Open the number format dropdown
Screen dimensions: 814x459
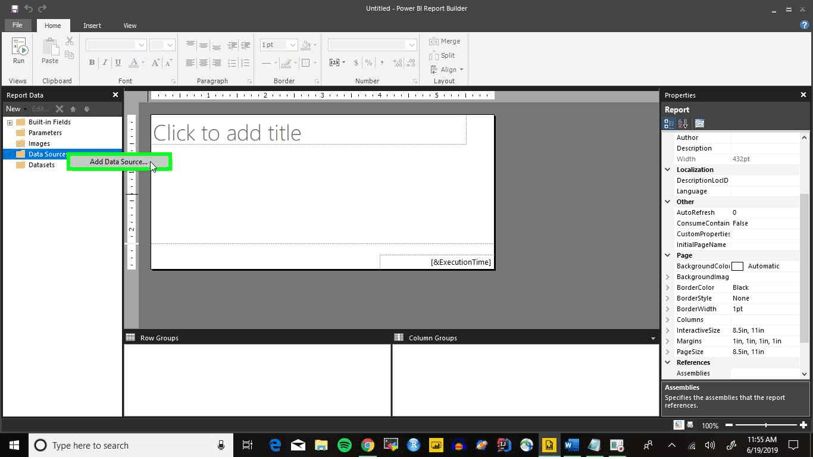(411, 45)
